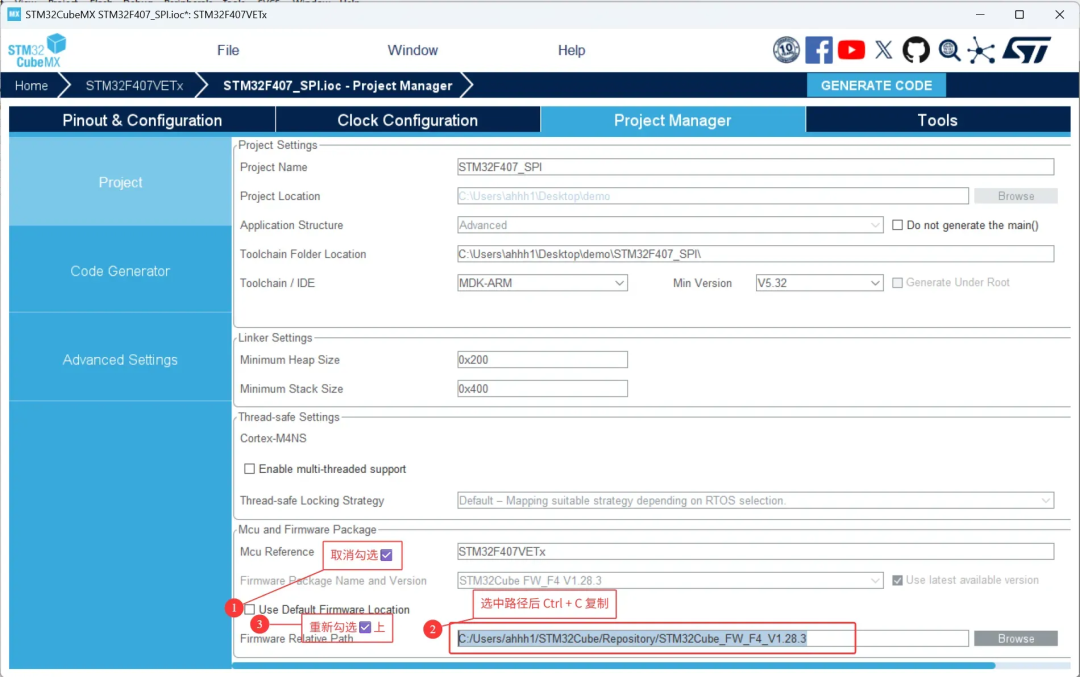This screenshot has height=677, width=1080.
Task: Click the STM32CubeMX logo
Action: point(37,51)
